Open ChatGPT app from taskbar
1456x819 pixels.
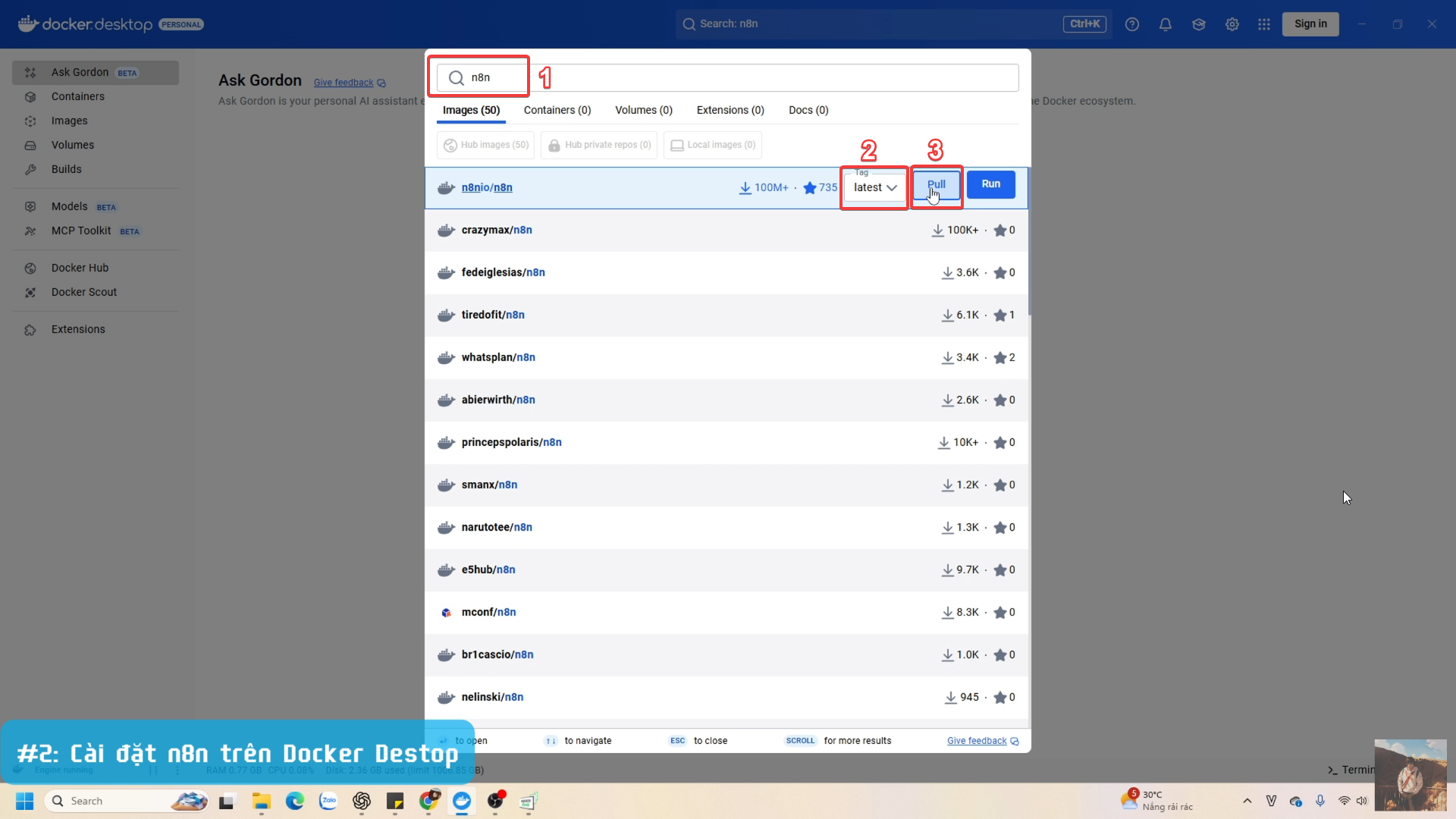(x=362, y=801)
